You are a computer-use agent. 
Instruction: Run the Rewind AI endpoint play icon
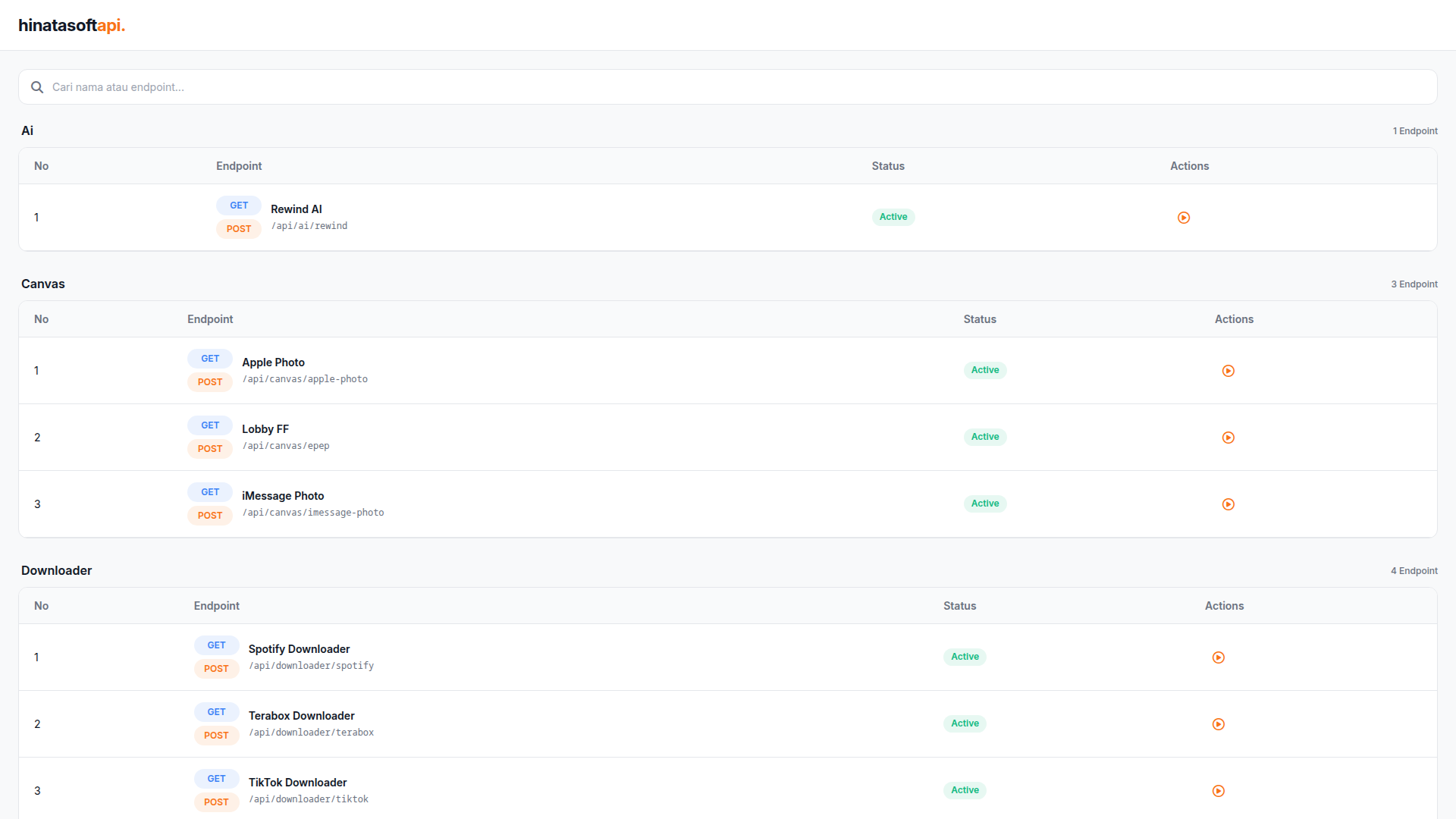pyautogui.click(x=1184, y=218)
